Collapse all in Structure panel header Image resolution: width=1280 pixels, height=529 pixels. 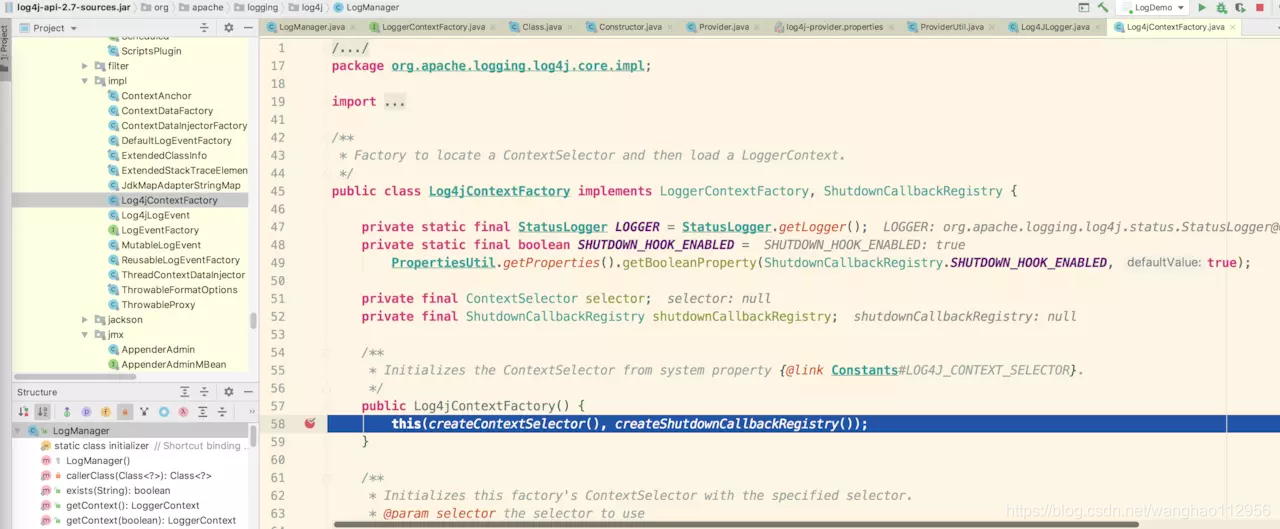point(206,392)
